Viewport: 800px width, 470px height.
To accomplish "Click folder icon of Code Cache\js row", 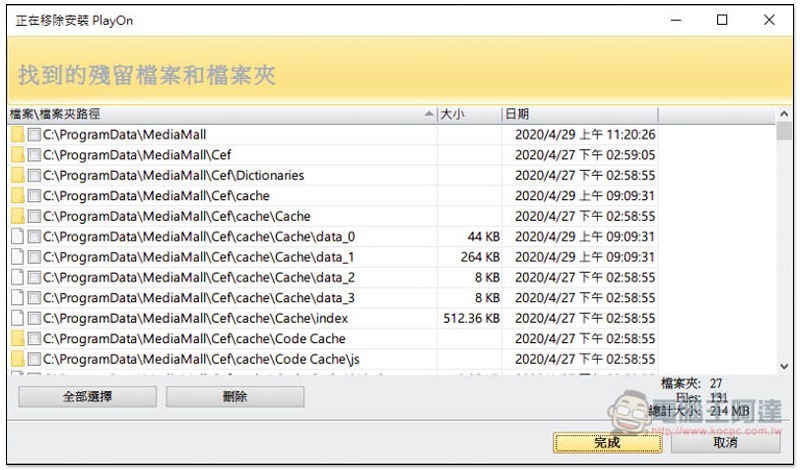I will click(x=17, y=359).
